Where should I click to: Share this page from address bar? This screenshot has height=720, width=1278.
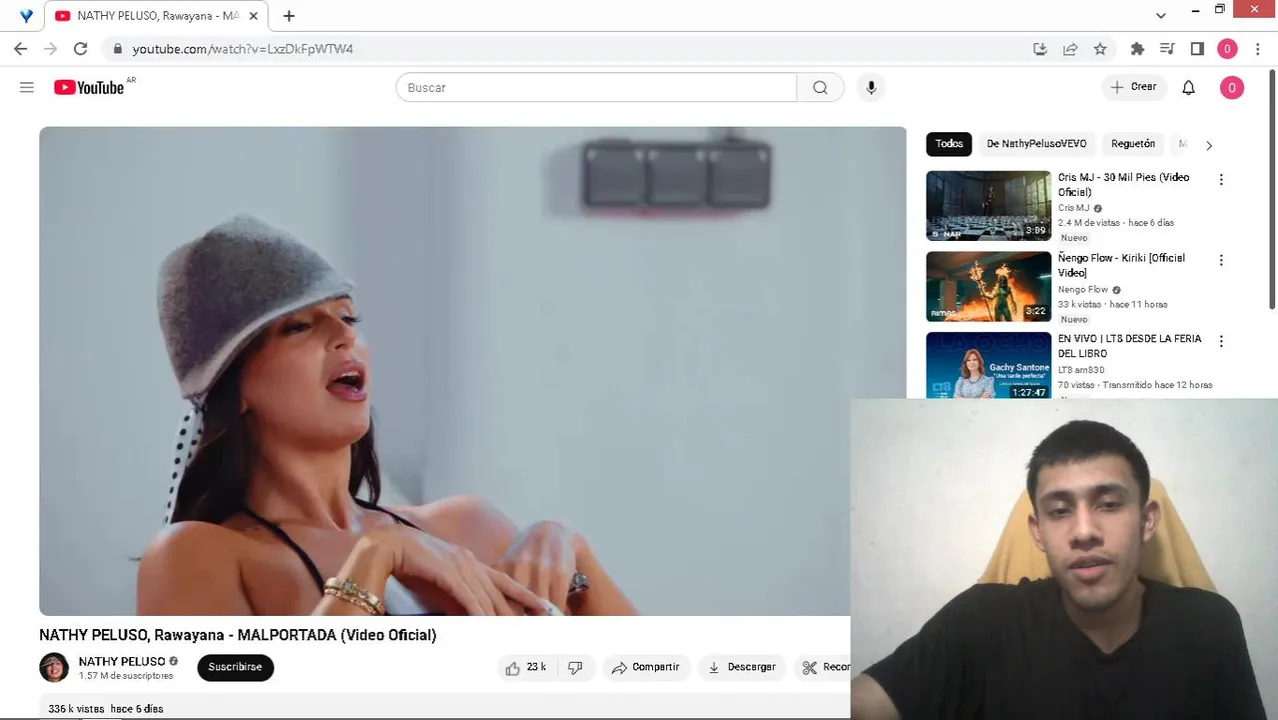(x=1070, y=48)
